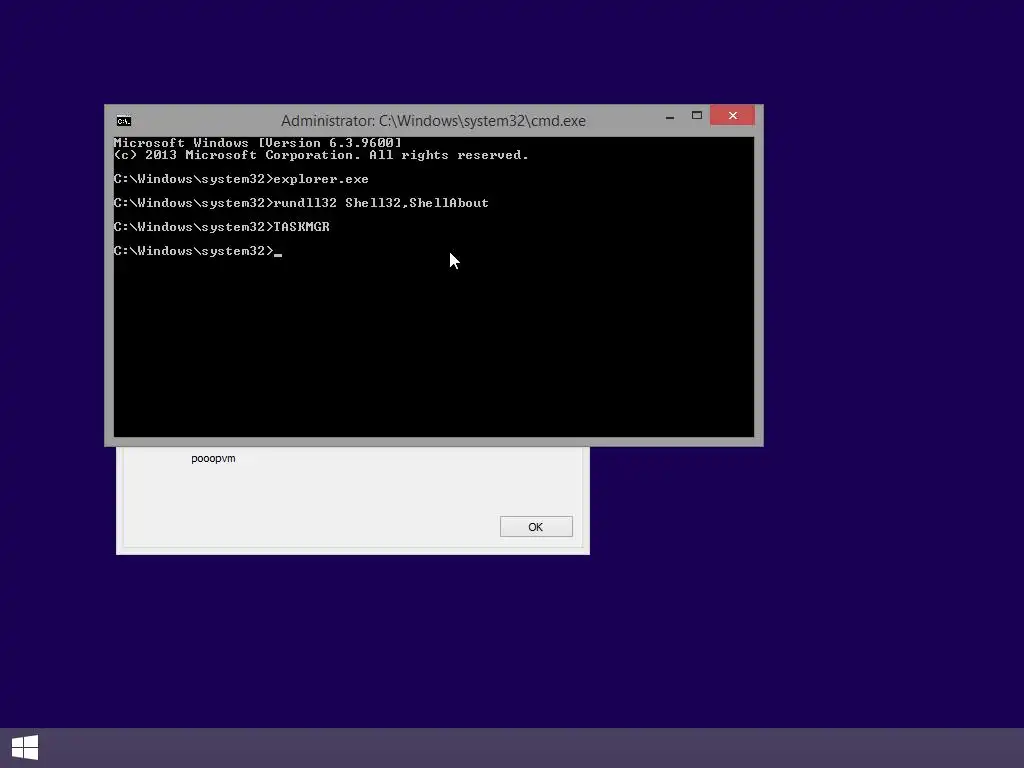
Task: Click OK in the About Windows dialog
Action: pos(536,526)
